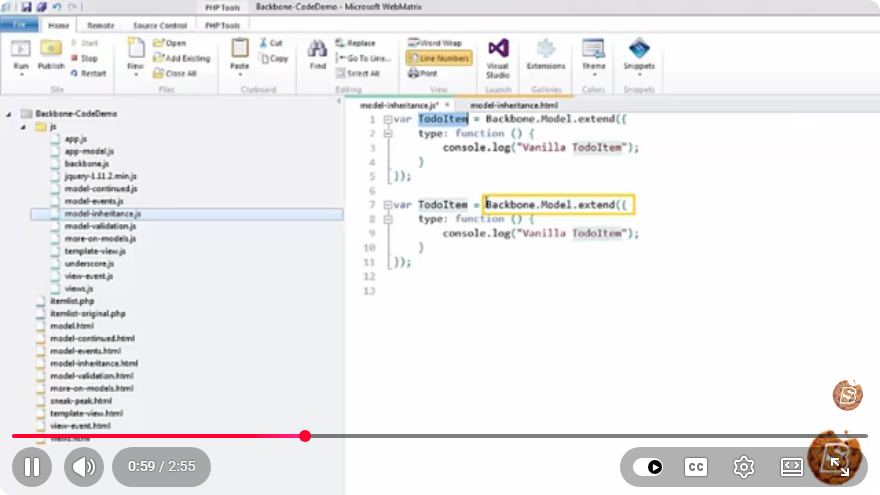Open sneak-peak.html file
Screen dimensions: 880x495
(x=81, y=401)
